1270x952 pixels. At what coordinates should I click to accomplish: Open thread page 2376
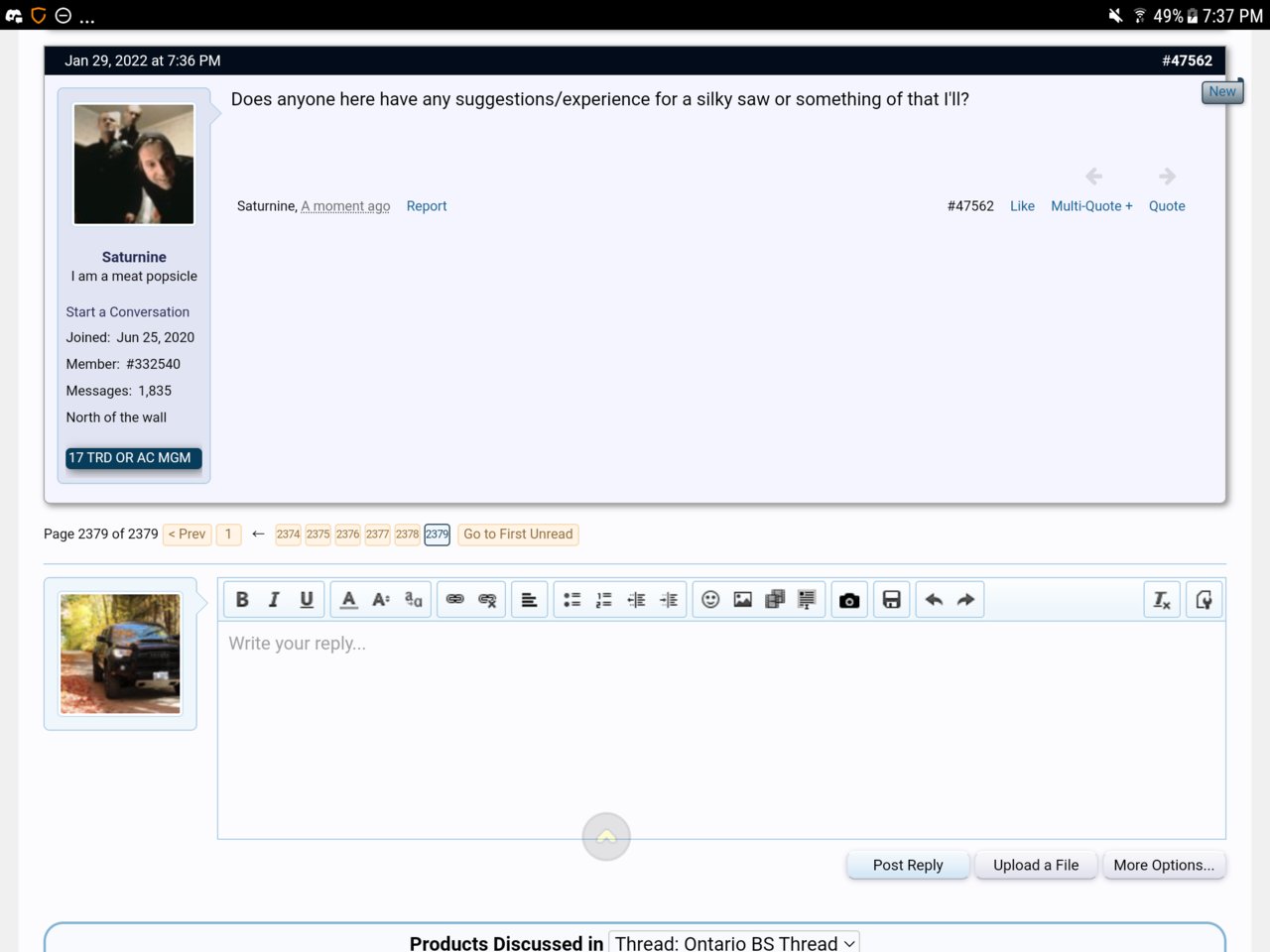[347, 534]
